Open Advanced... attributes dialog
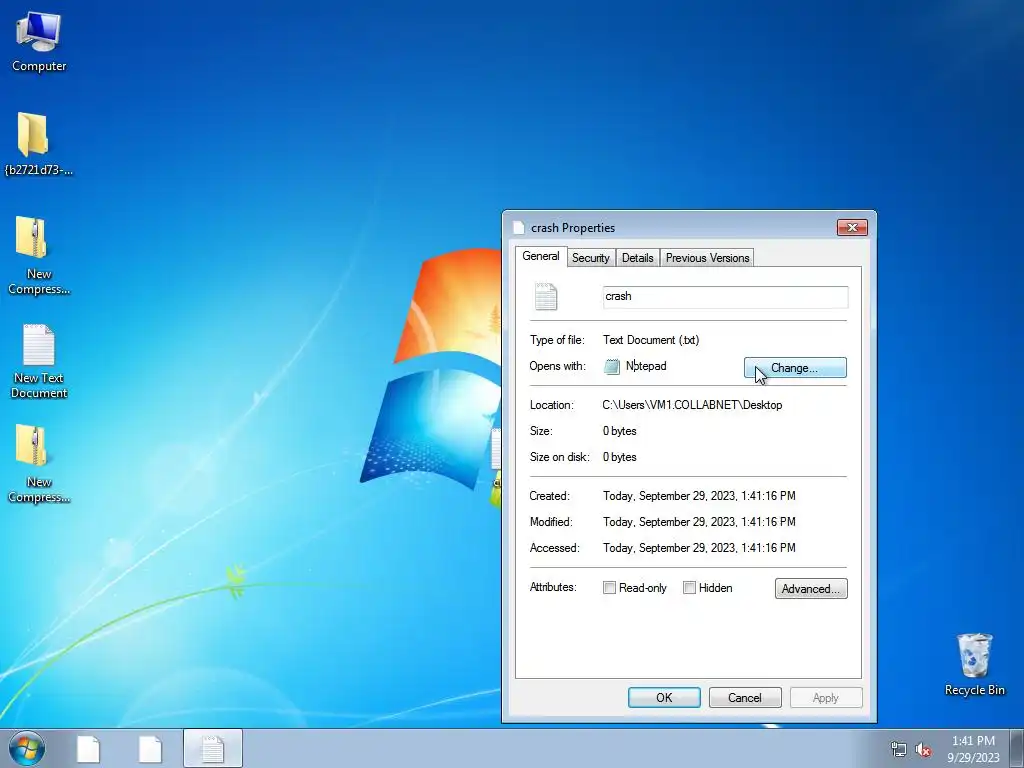Screen dimensions: 1024x768 tap(811, 588)
